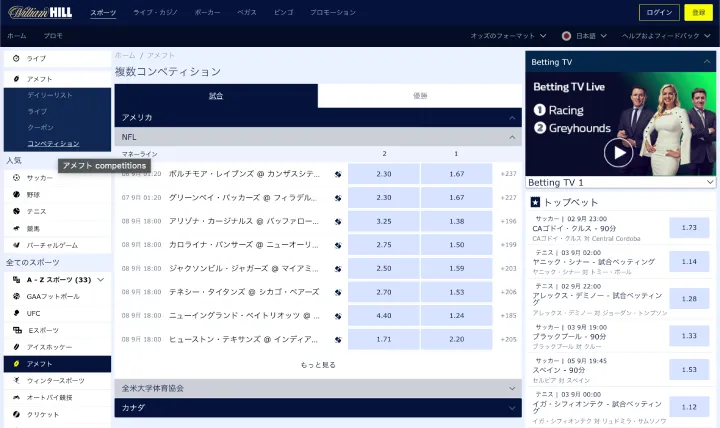Select the 競馬 horse racing icon
This screenshot has width=720, height=428.
tap(16, 228)
